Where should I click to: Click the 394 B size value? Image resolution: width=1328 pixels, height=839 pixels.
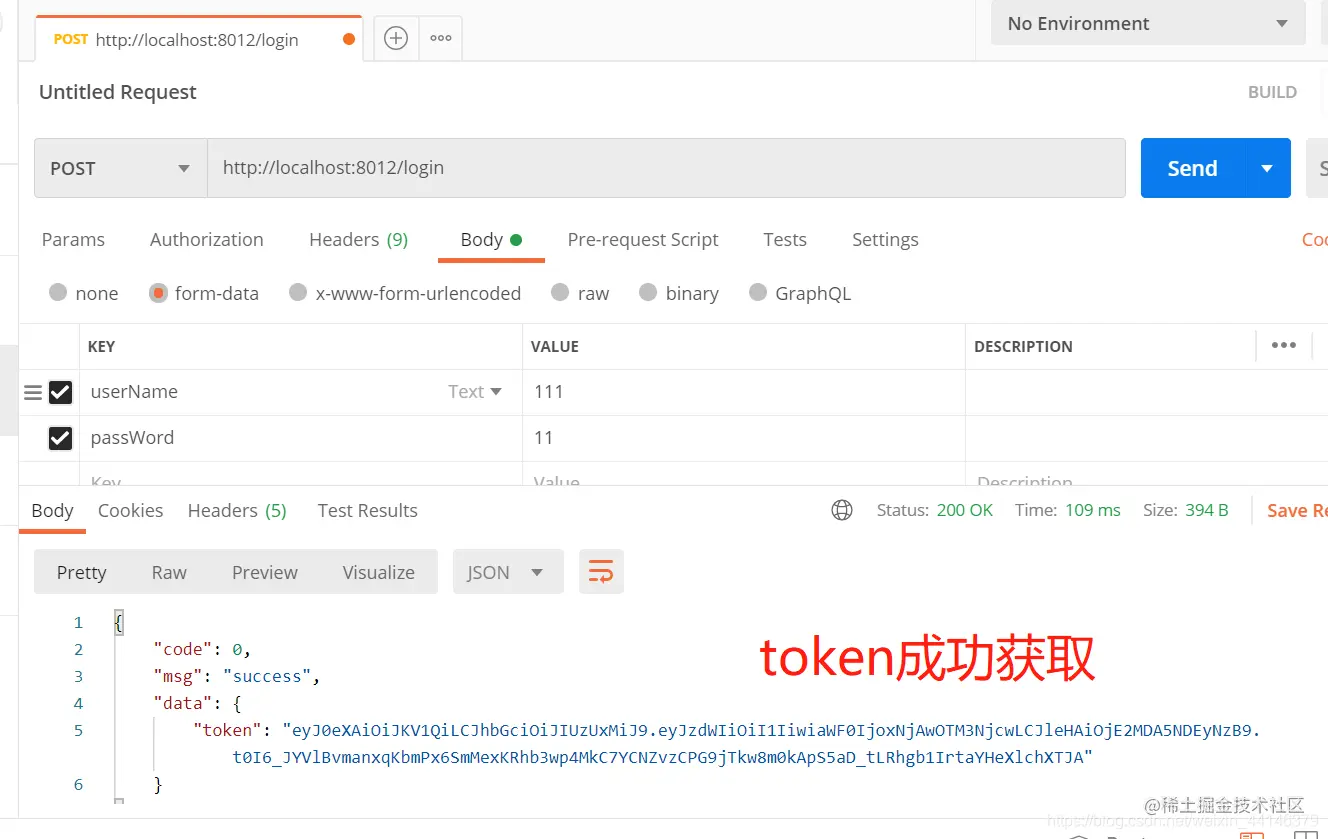click(1207, 510)
